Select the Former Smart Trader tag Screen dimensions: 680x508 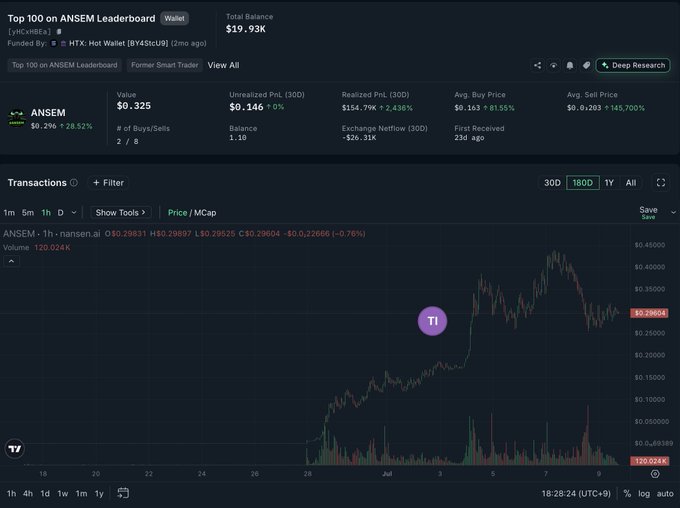pyautogui.click(x=164, y=65)
